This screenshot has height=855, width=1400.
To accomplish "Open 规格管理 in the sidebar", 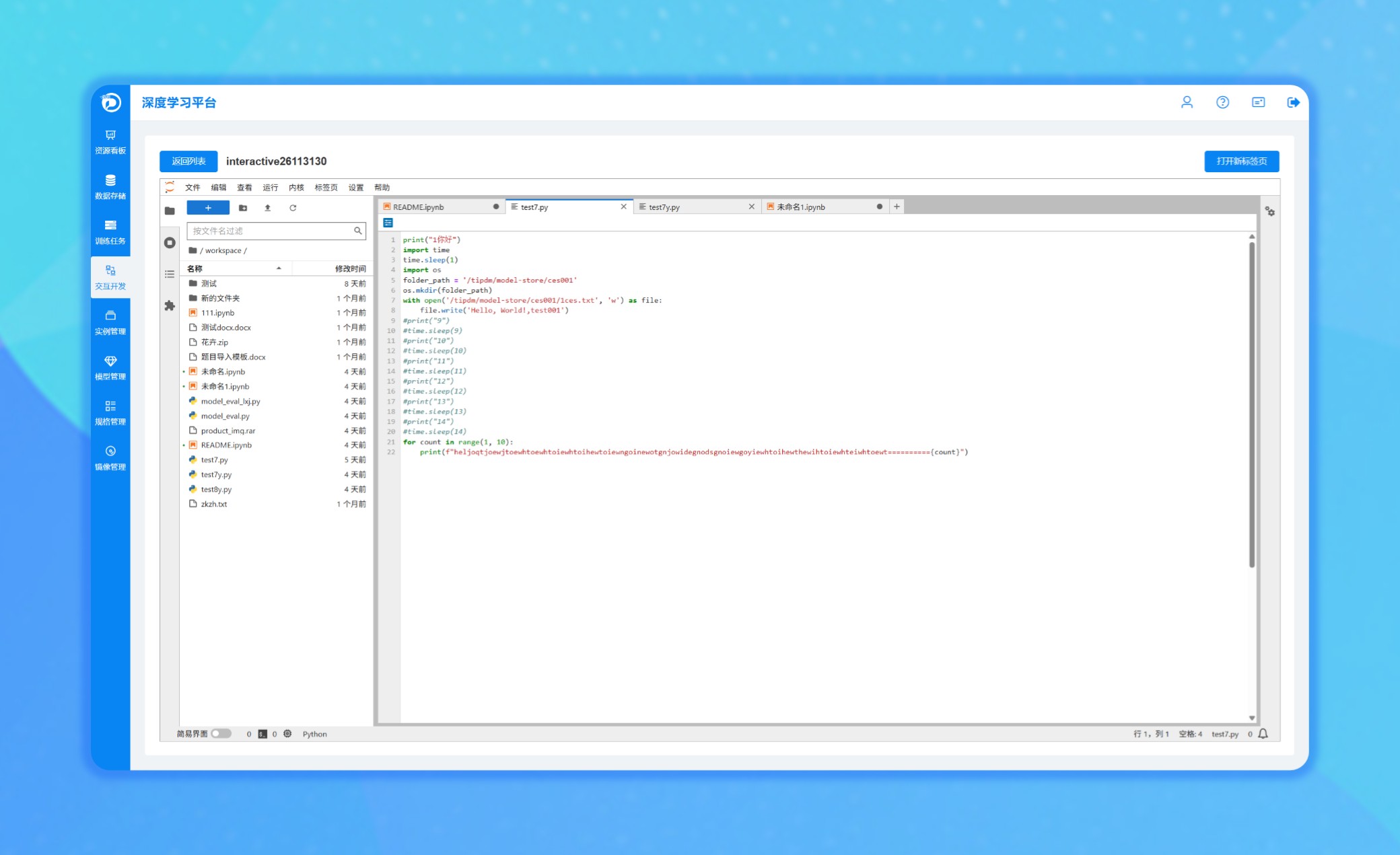I will (x=110, y=413).
